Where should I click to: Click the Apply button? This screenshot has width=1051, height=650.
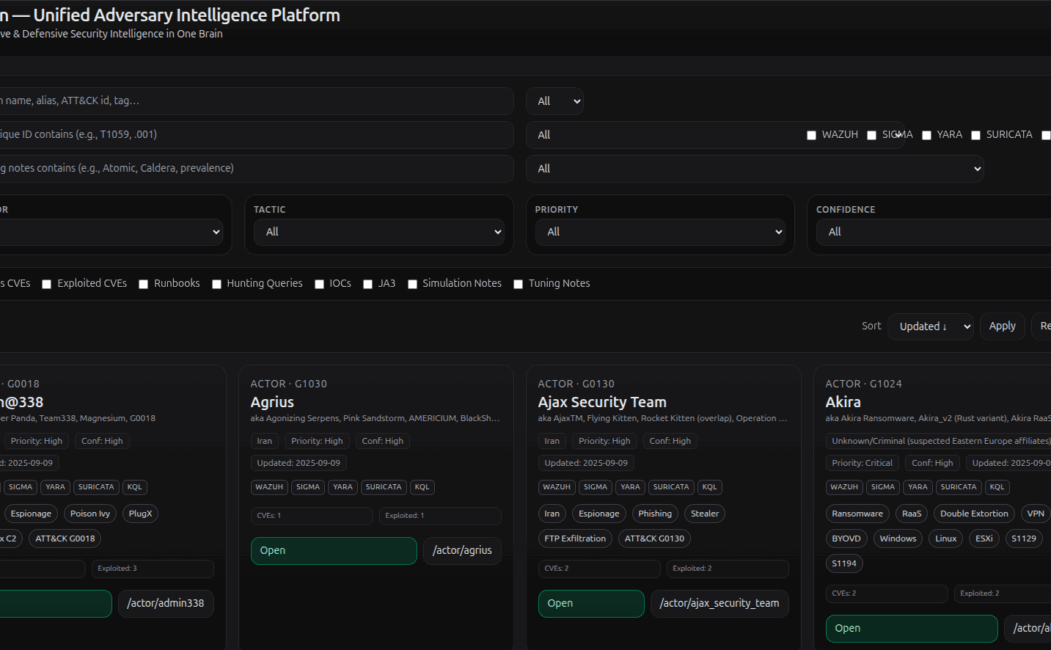(1002, 326)
